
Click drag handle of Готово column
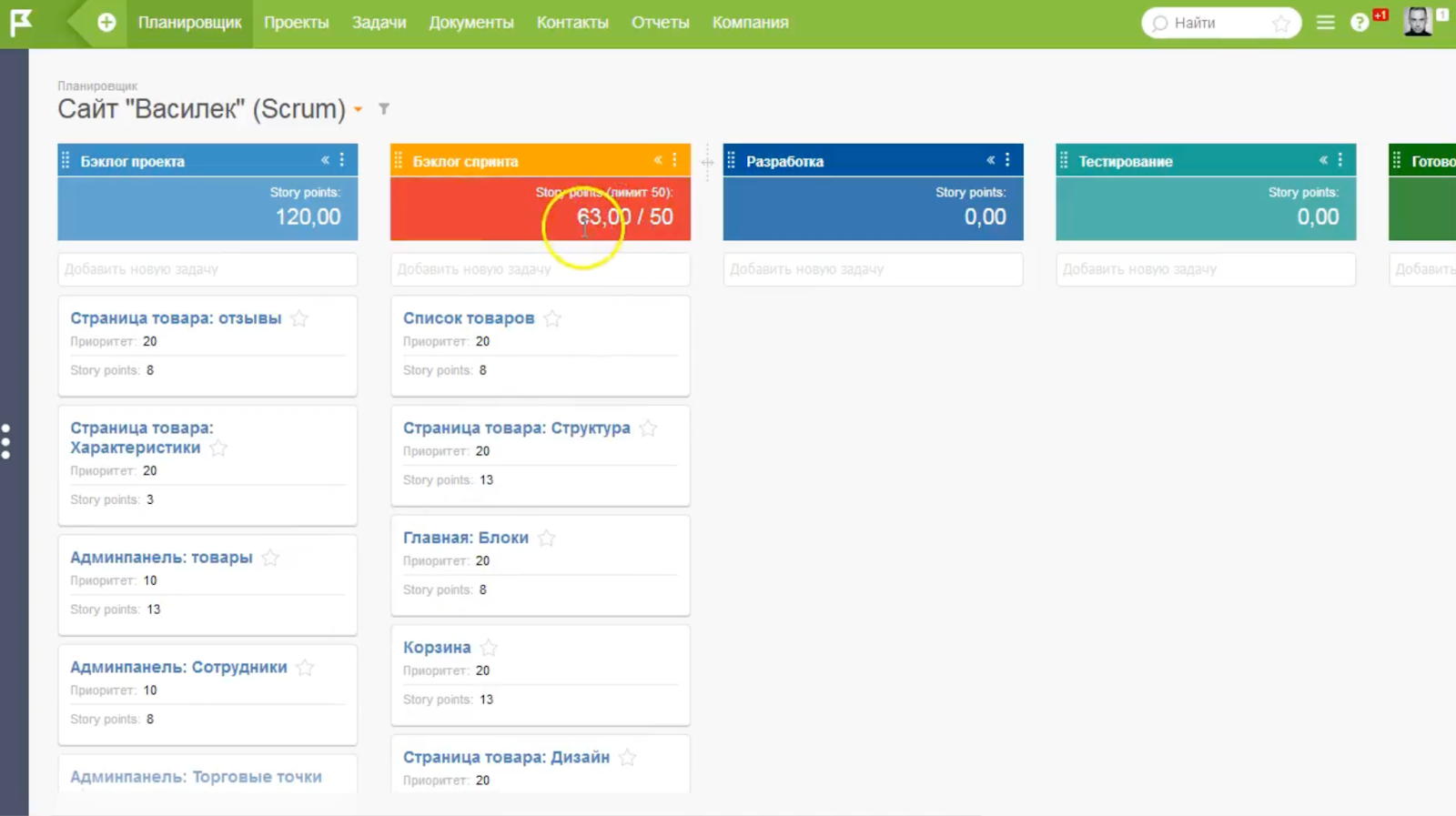pos(1397,161)
